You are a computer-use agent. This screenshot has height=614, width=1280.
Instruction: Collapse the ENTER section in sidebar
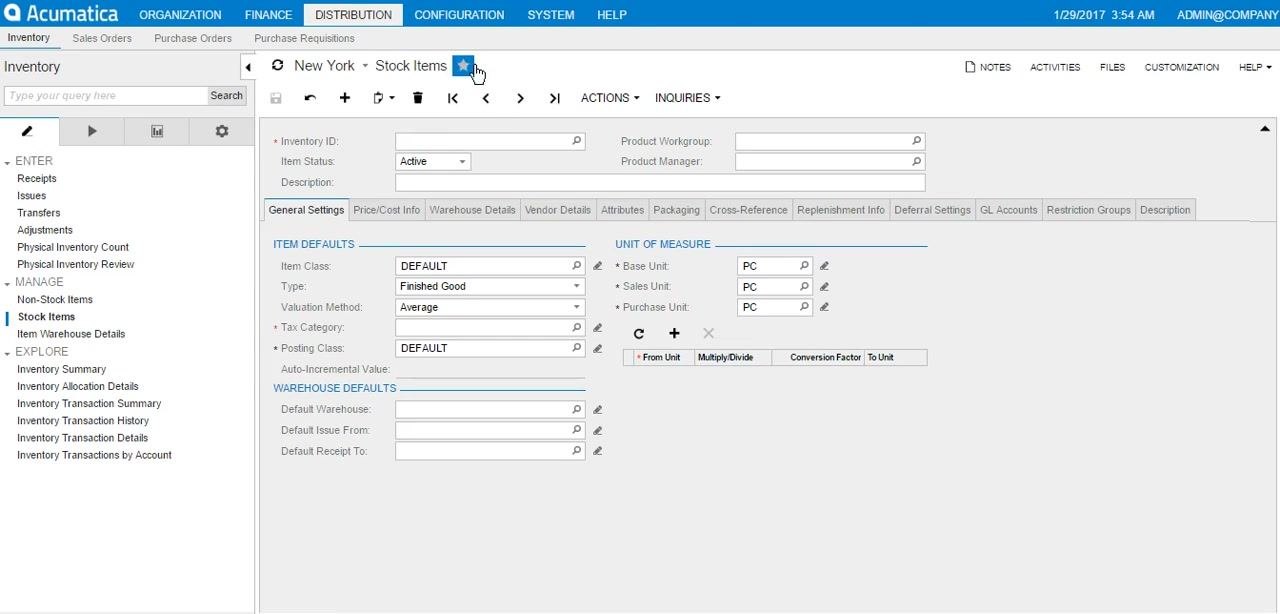point(7,161)
